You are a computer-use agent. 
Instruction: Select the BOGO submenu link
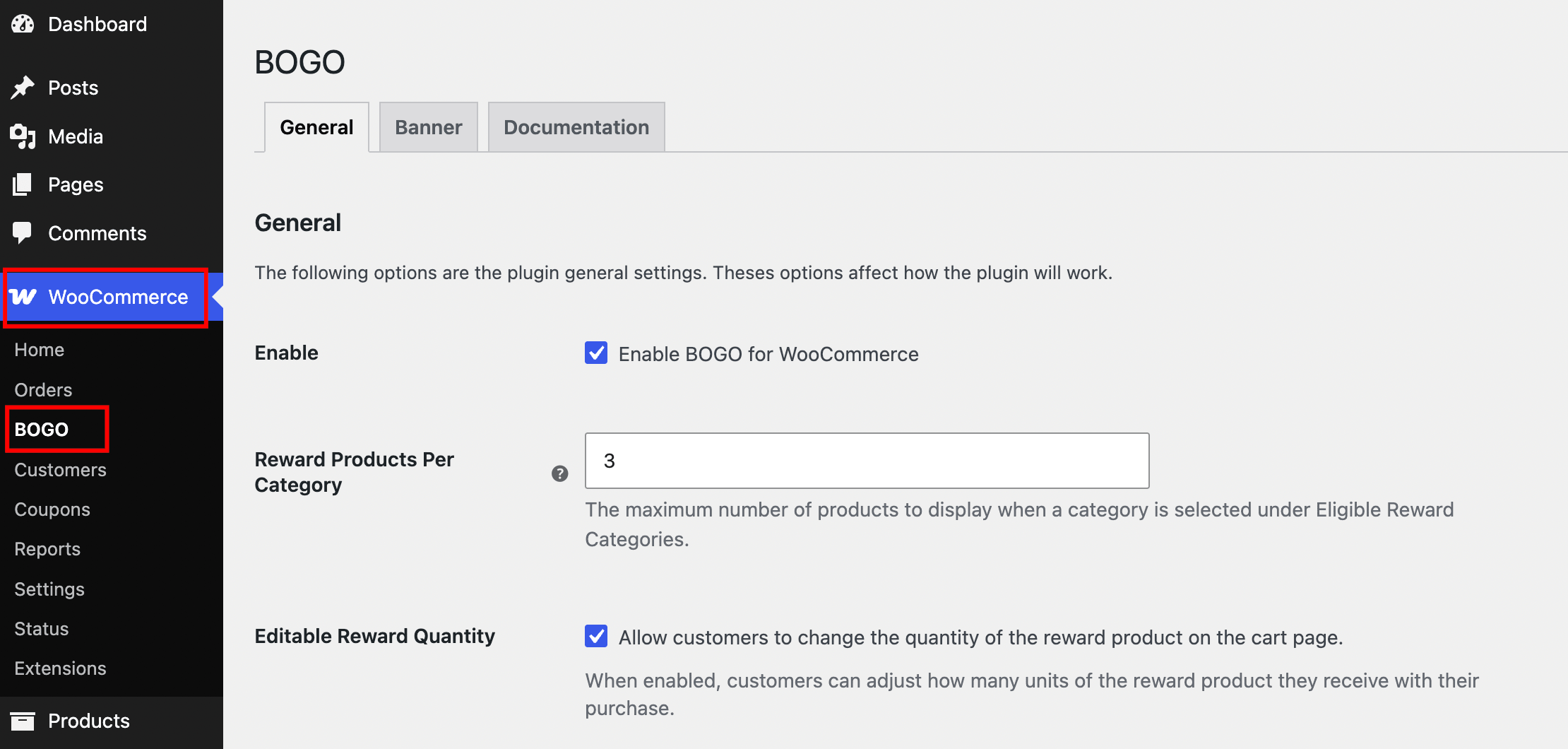click(x=42, y=430)
